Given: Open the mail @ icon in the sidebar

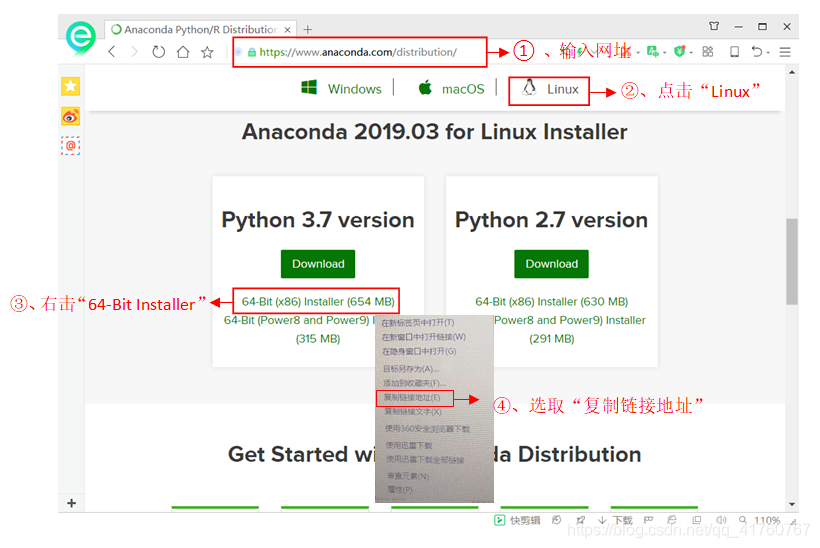Looking at the screenshot, I should [71, 145].
